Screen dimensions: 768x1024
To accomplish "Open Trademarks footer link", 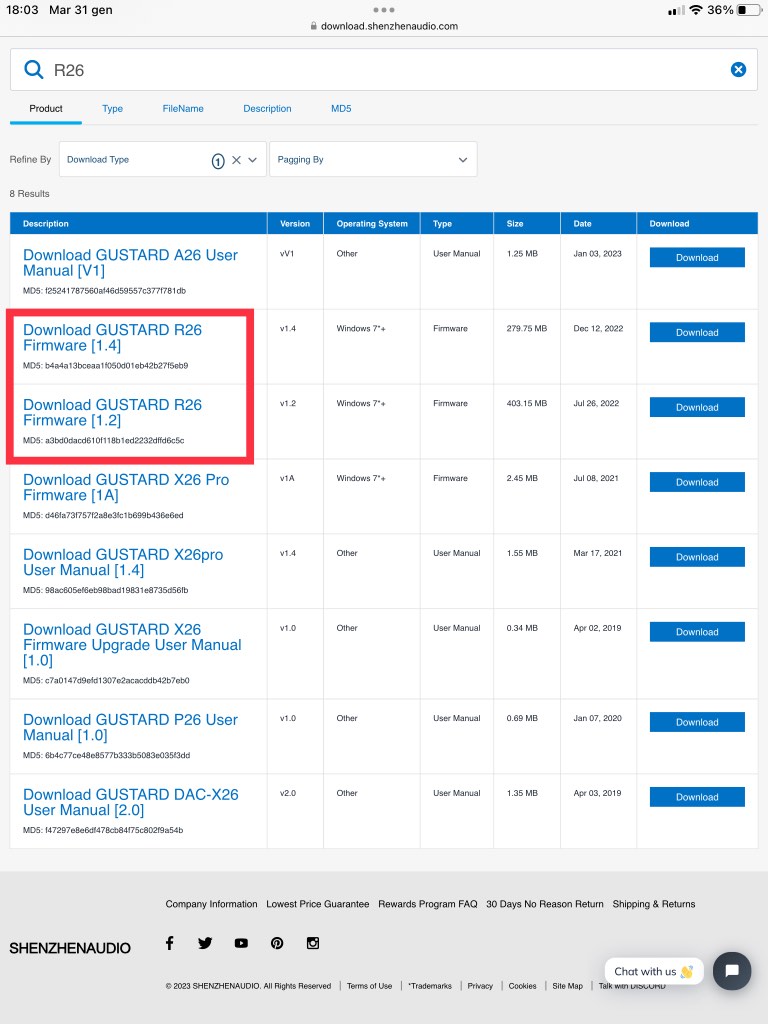I will click(x=430, y=985).
